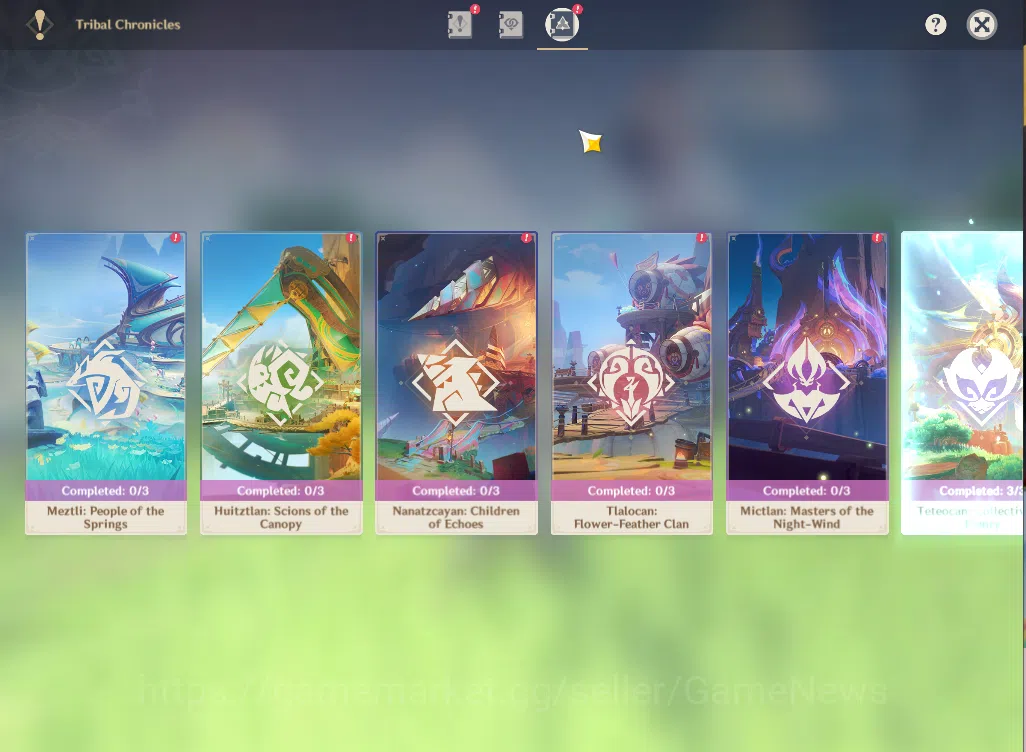Image resolution: width=1026 pixels, height=752 pixels.
Task: Open the help question mark icon
Action: pyautogui.click(x=936, y=25)
